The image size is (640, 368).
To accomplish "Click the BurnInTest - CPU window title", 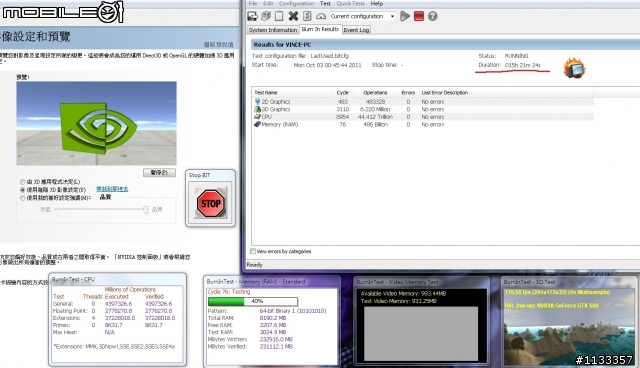I will click(x=73, y=279).
